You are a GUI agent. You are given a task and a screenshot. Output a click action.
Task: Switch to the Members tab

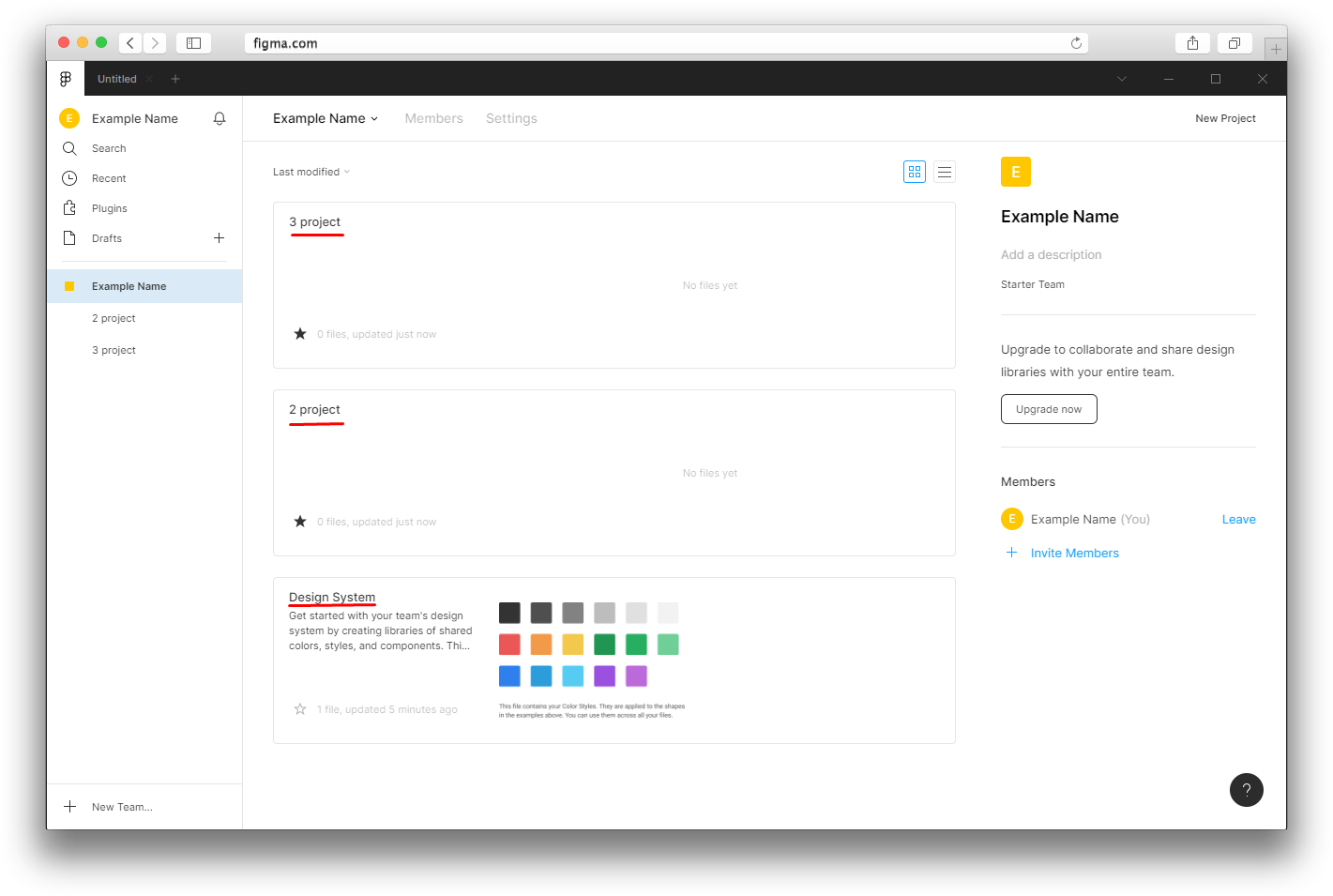coord(434,118)
